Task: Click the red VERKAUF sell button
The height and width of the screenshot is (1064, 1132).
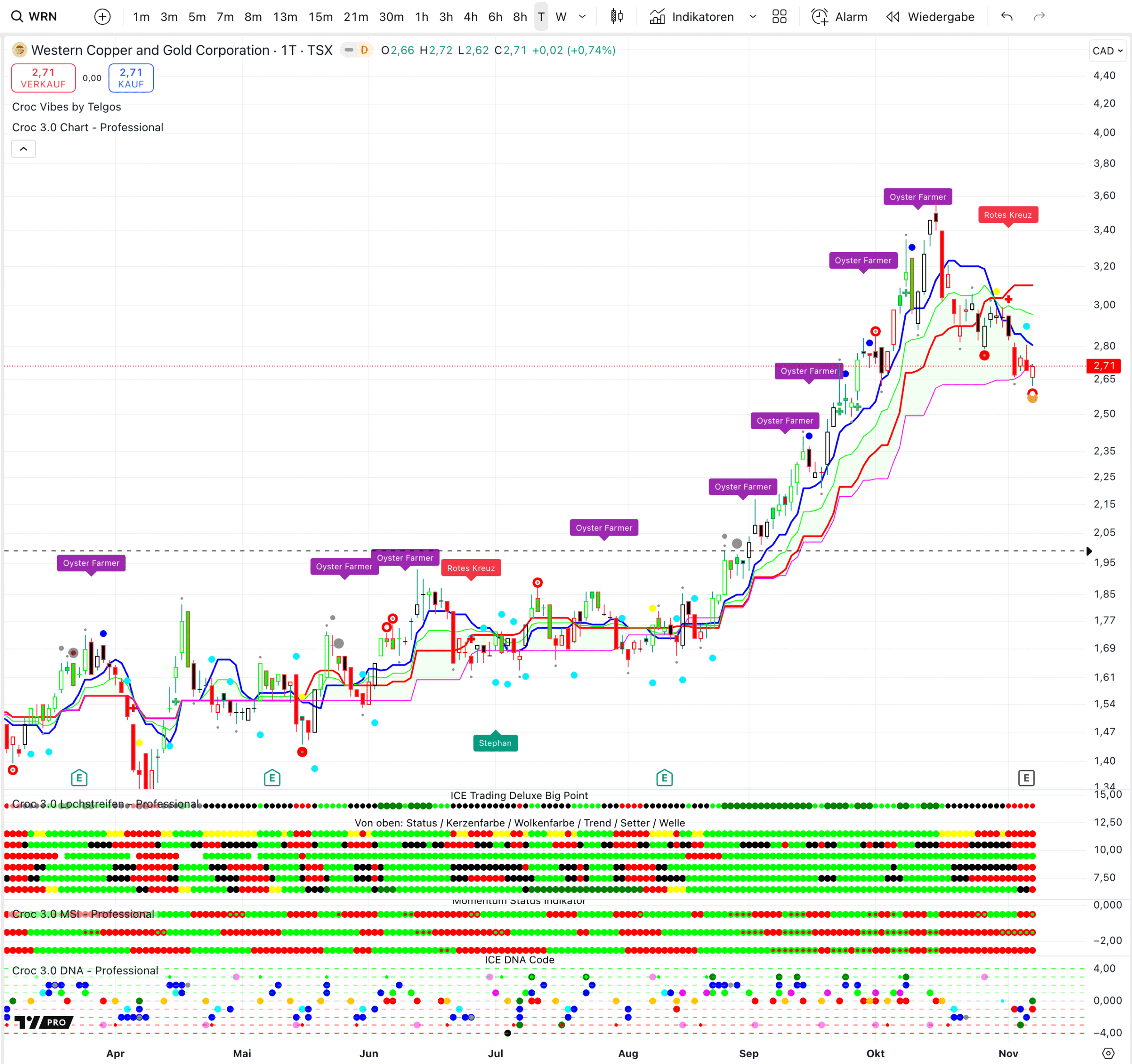Action: [43, 78]
